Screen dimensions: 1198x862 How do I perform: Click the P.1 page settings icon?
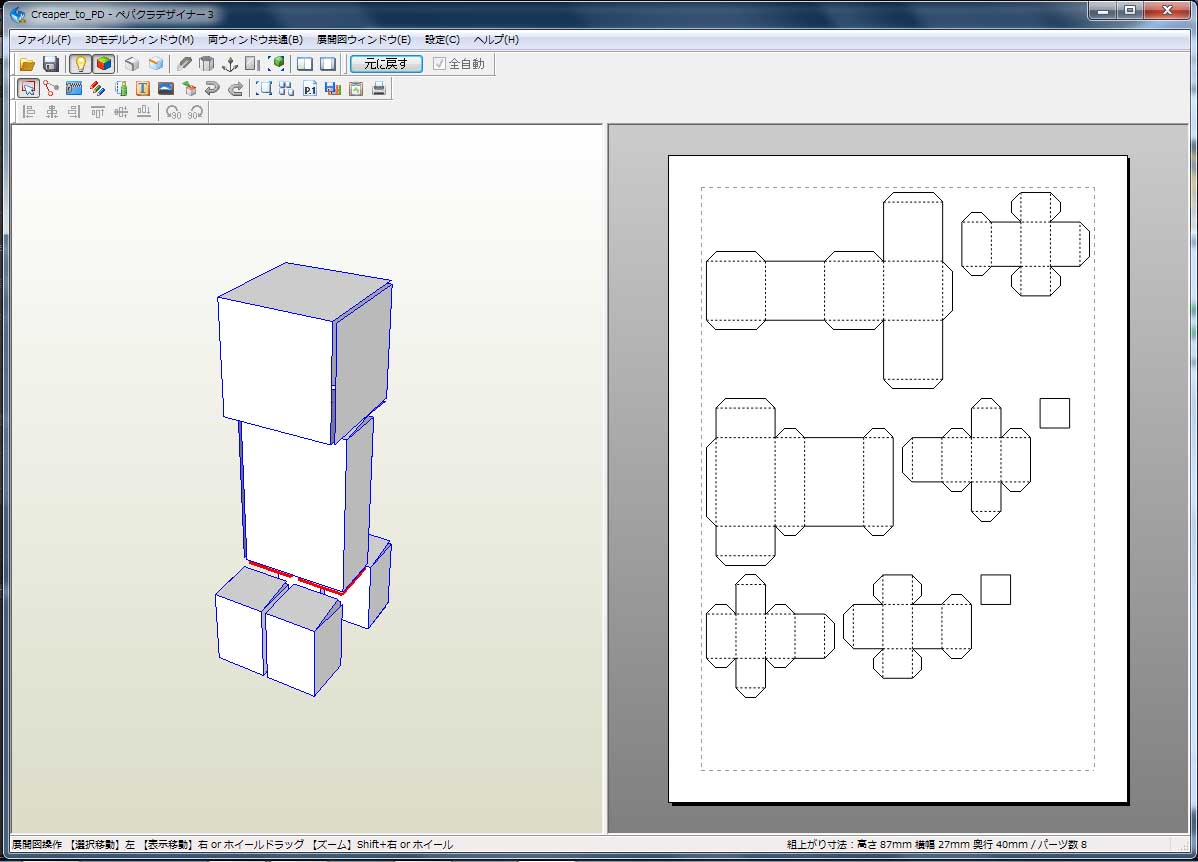309,89
